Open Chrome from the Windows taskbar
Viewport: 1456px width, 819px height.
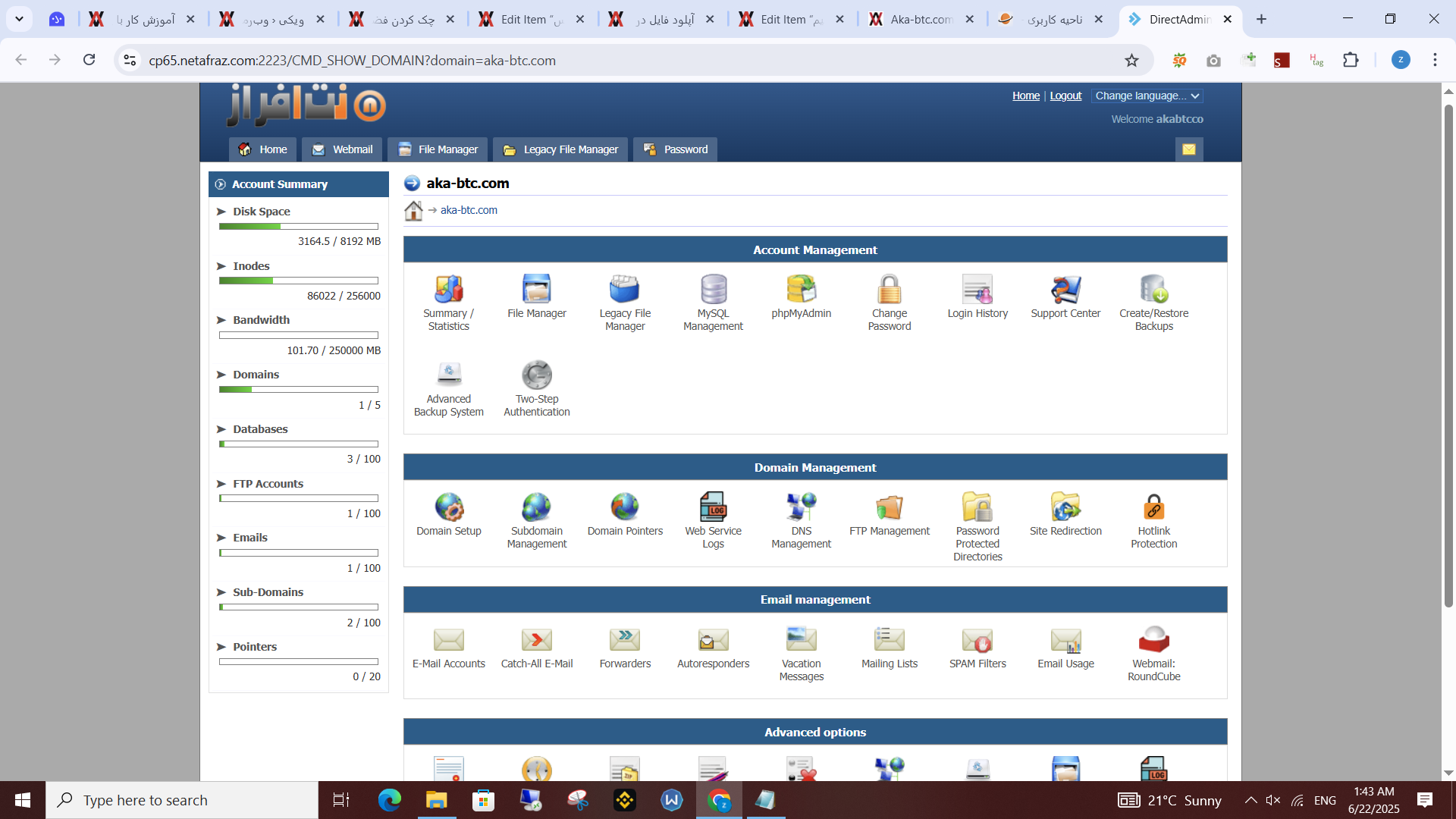pyautogui.click(x=719, y=800)
